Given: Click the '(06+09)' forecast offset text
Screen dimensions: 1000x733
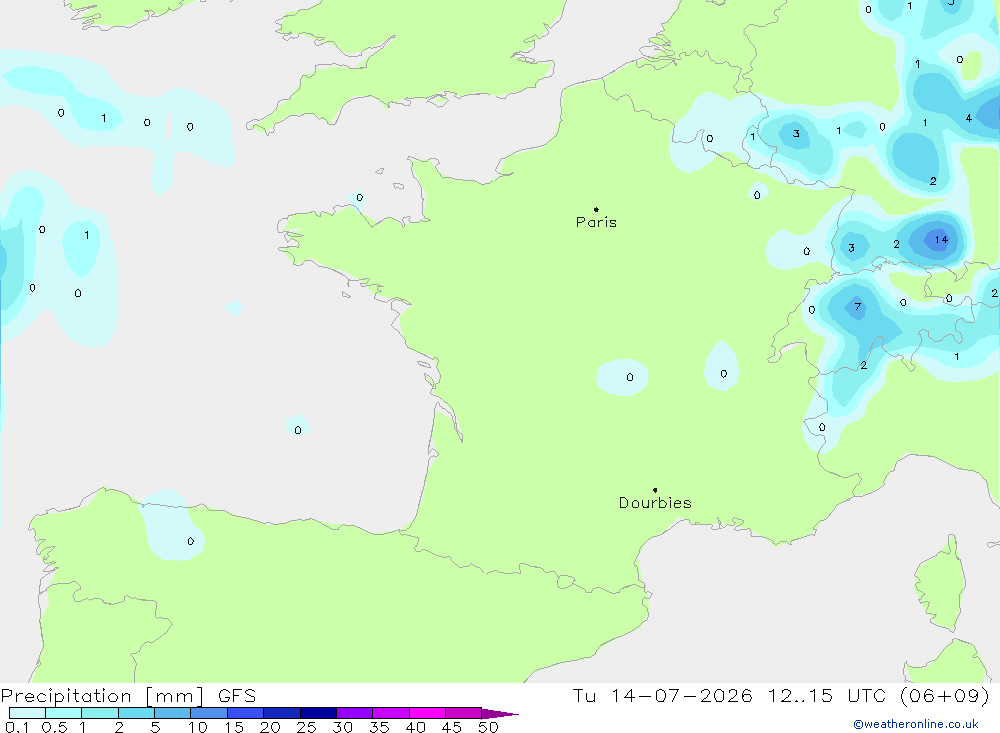Looking at the screenshot, I should pos(945,696).
